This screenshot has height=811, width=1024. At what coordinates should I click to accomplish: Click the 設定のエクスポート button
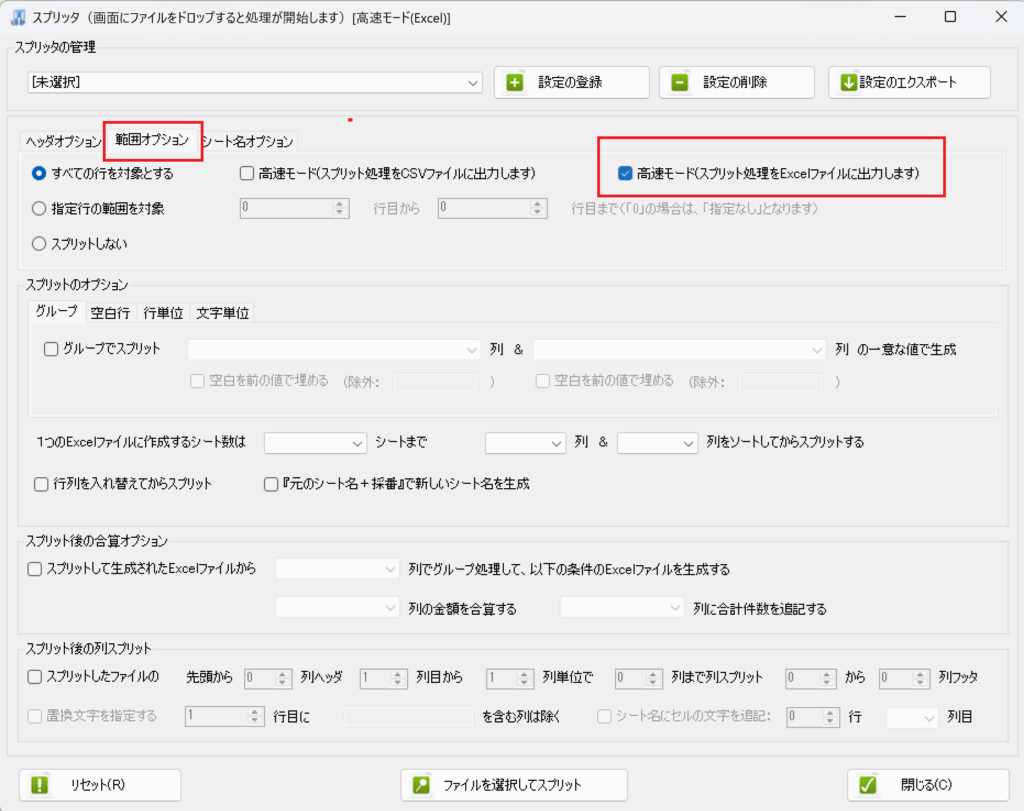click(x=909, y=82)
